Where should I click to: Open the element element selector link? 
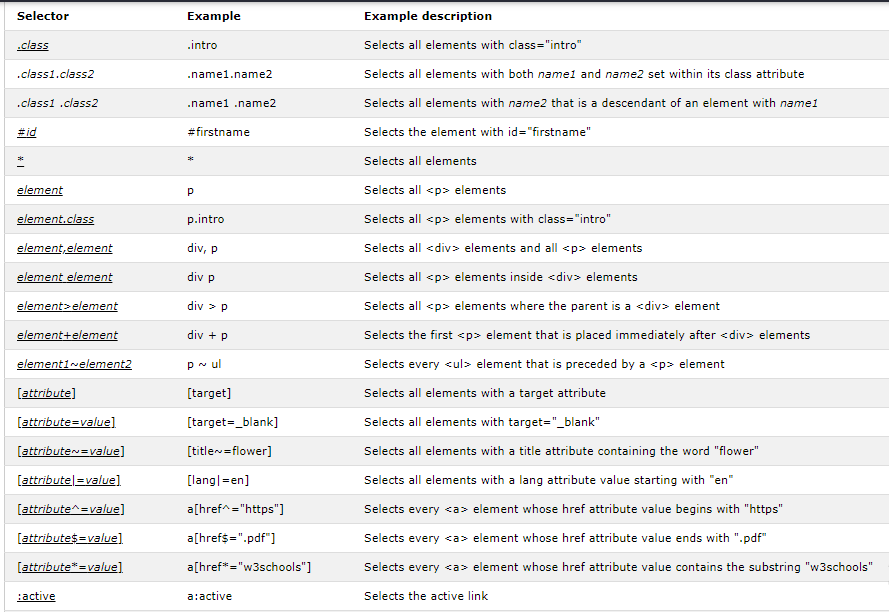pos(65,277)
